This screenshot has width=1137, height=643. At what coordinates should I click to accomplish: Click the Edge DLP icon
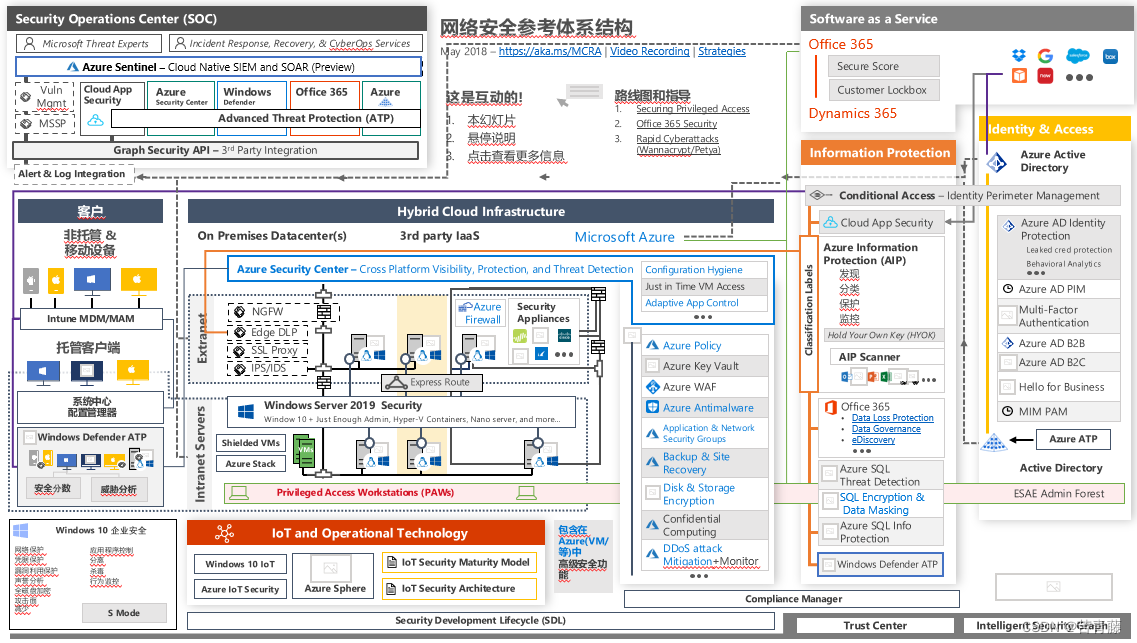point(239,332)
